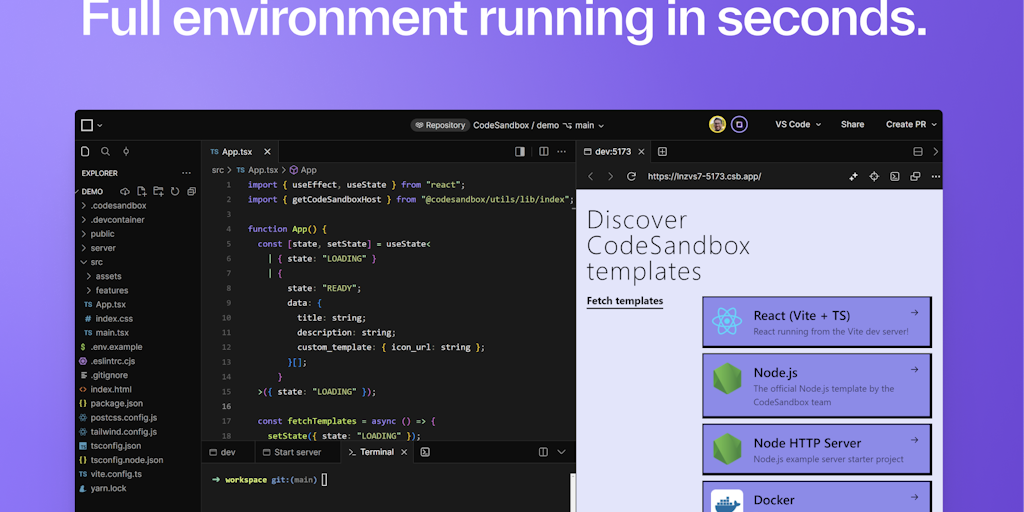Open preview toolbar more options ellipsis

(x=936, y=176)
